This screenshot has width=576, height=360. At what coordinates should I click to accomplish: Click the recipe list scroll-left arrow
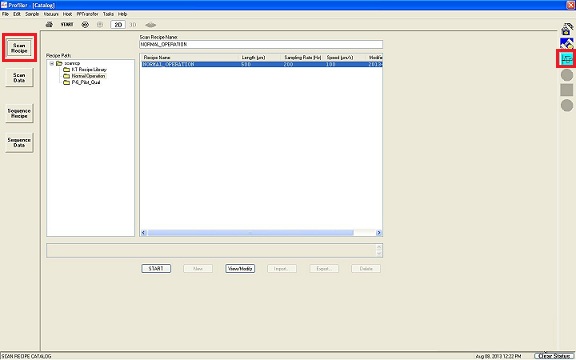pyautogui.click(x=144, y=233)
